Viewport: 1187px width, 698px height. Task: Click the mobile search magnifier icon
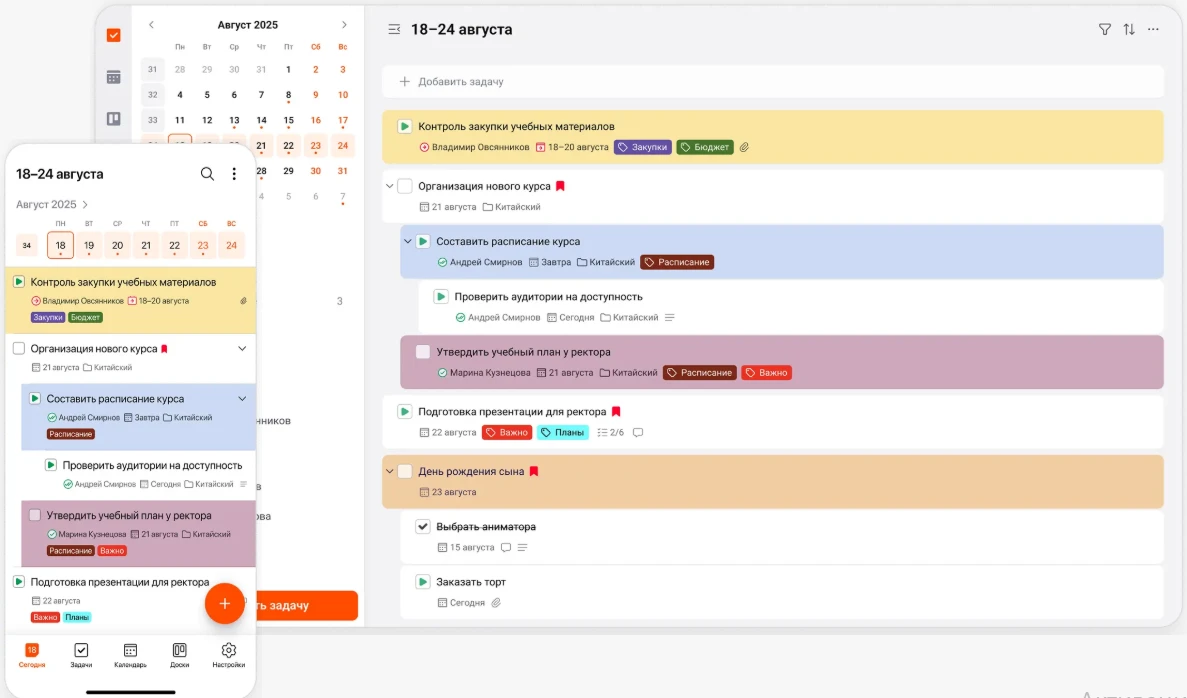[x=207, y=174]
